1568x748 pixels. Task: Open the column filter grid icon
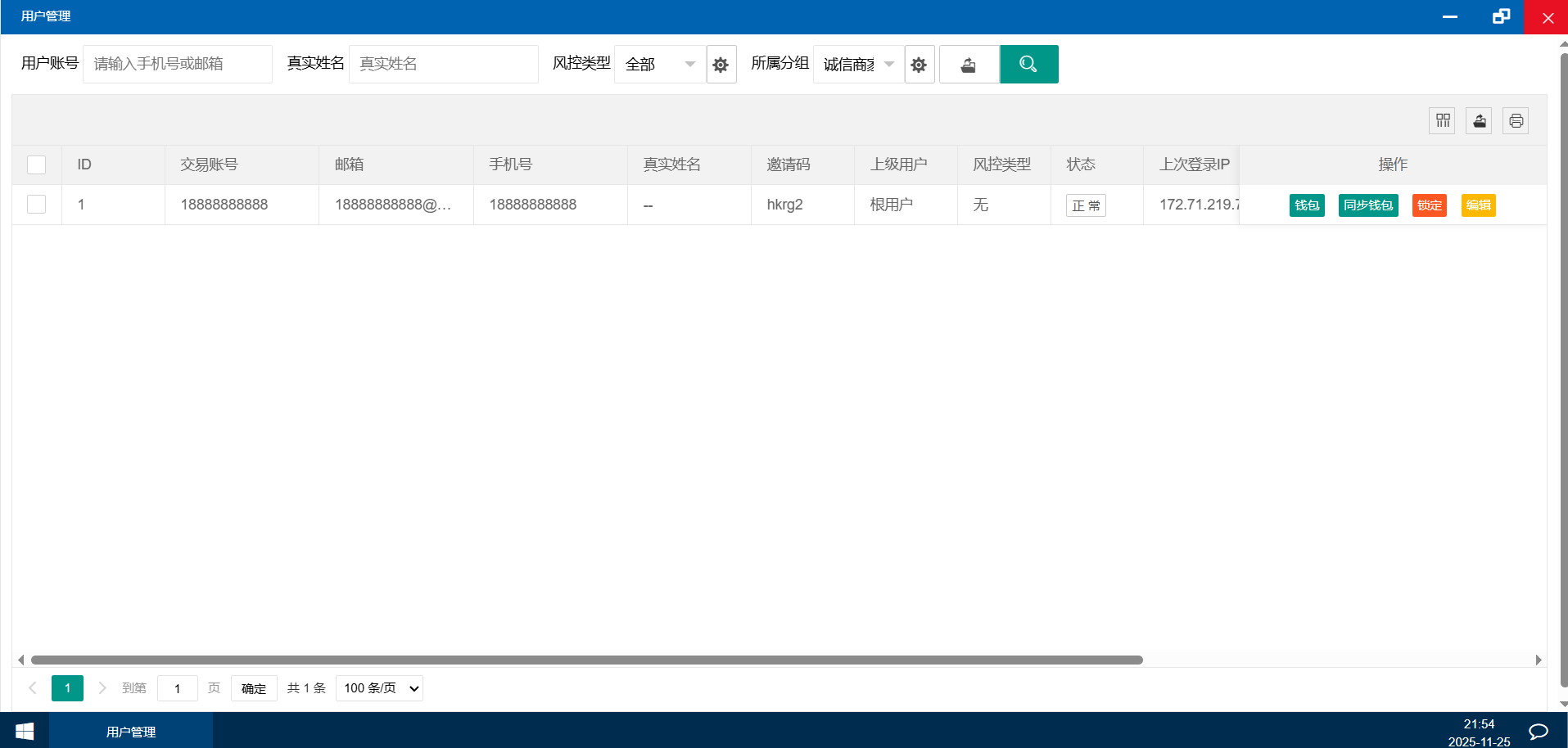point(1442,121)
